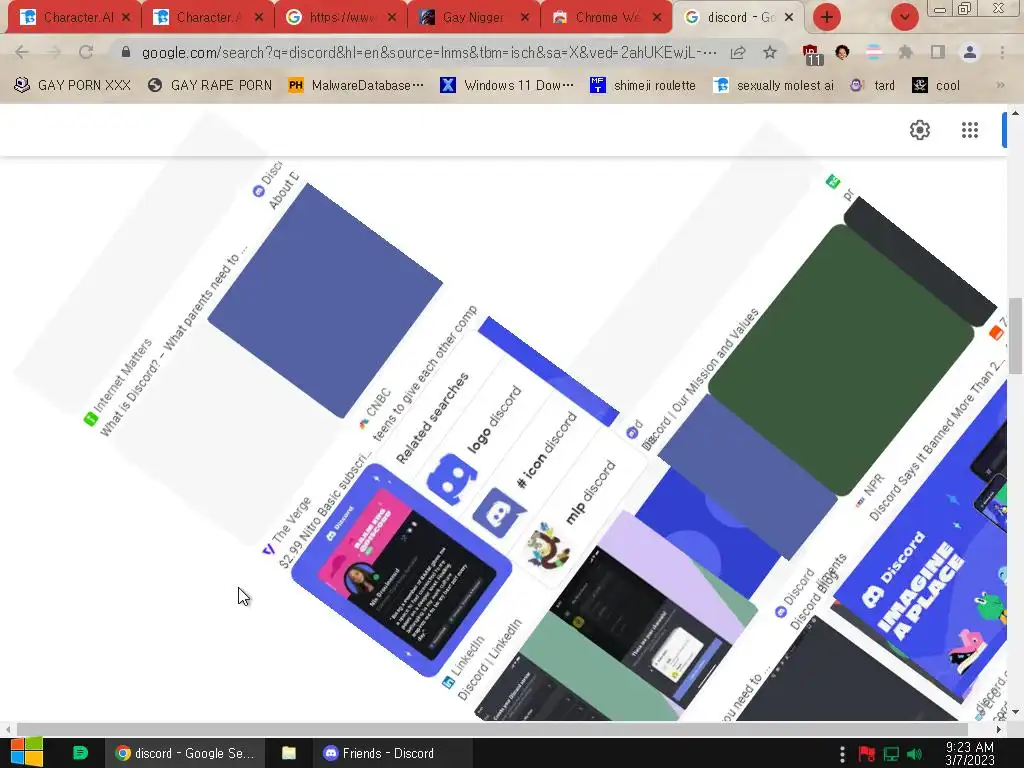Open Google quick settings gear
Screen dimensions: 1024x768
[920, 130]
